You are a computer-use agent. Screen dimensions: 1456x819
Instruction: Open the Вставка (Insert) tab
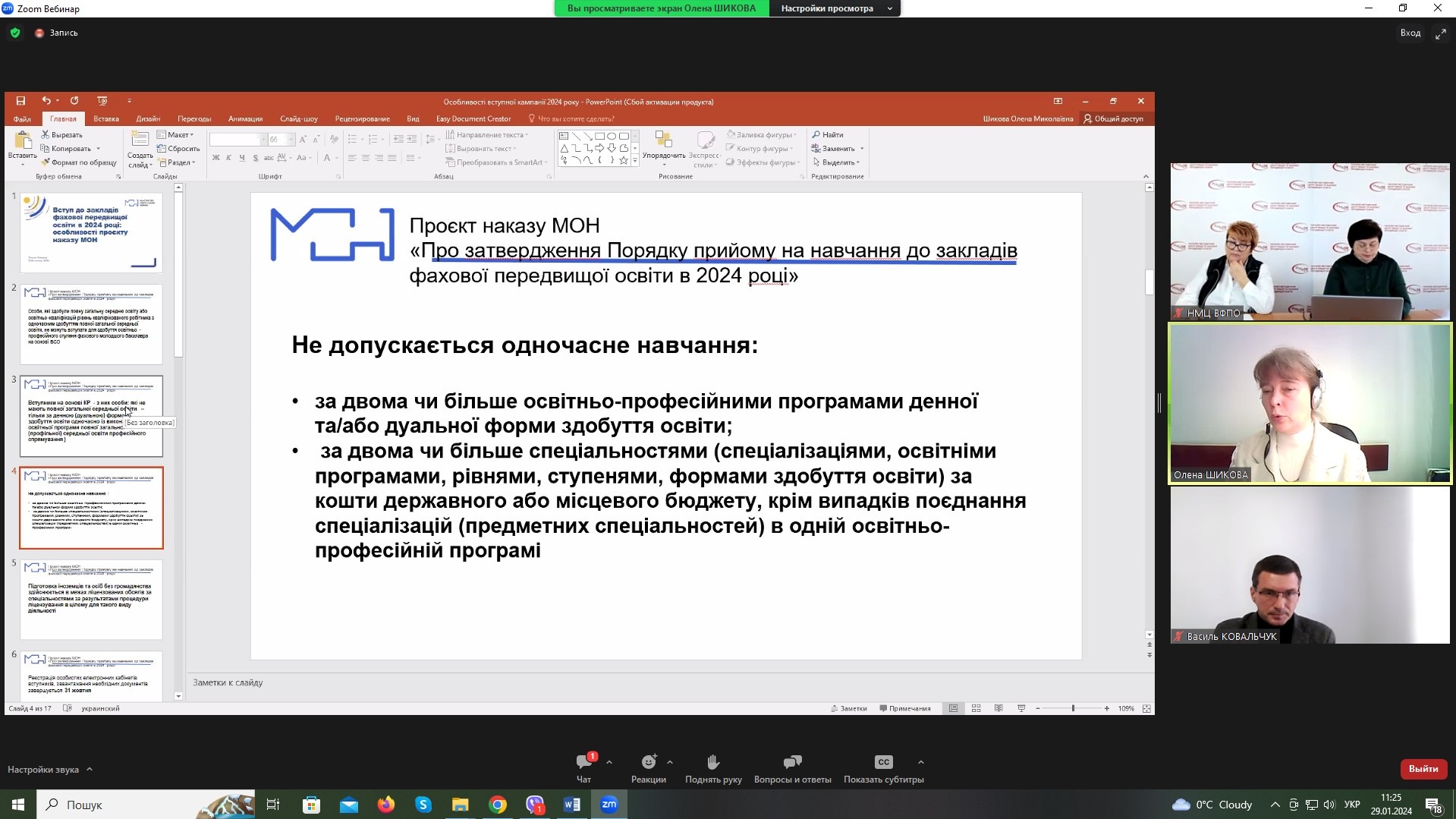tap(106, 118)
